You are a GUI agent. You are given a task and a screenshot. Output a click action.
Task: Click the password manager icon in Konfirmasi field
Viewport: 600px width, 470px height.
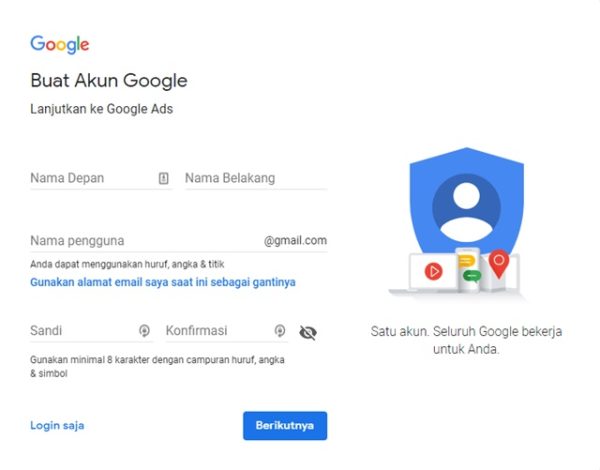point(280,331)
